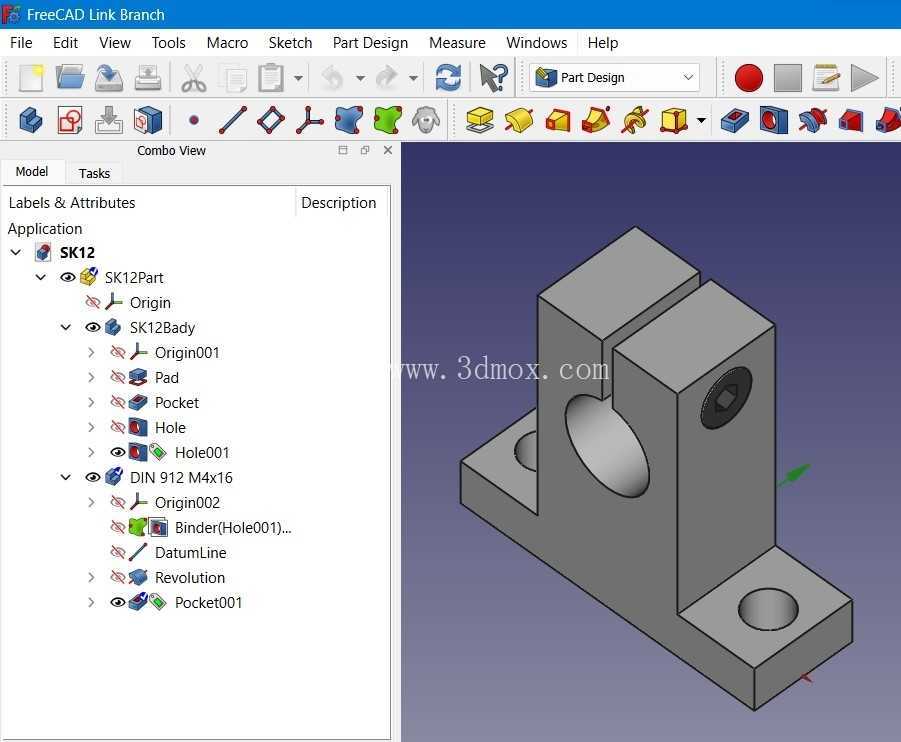The height and width of the screenshot is (742, 901).
Task: Select the Binder(Hole001) tree item
Action: pyautogui.click(x=233, y=528)
